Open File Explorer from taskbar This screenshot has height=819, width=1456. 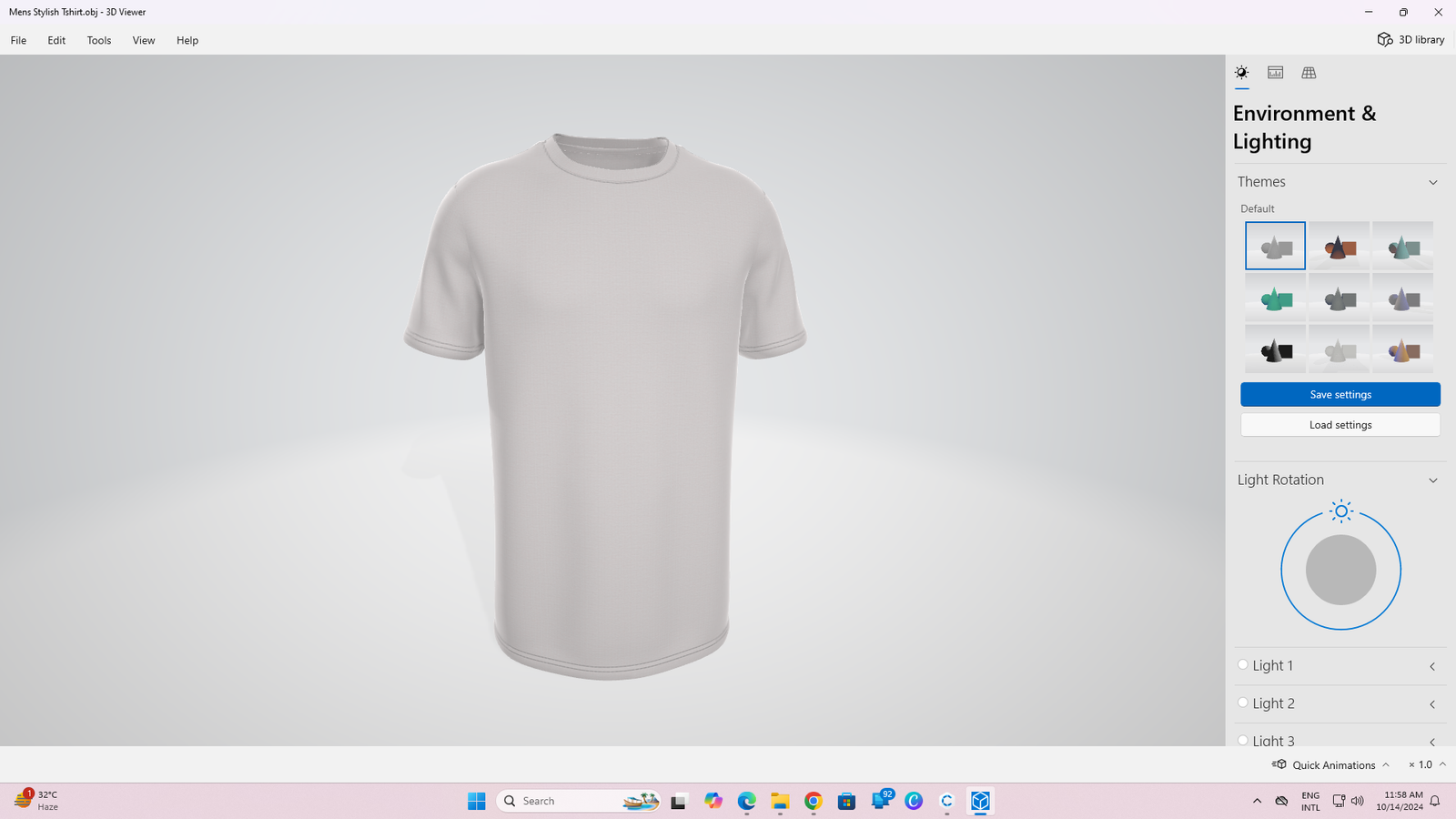coord(780,801)
